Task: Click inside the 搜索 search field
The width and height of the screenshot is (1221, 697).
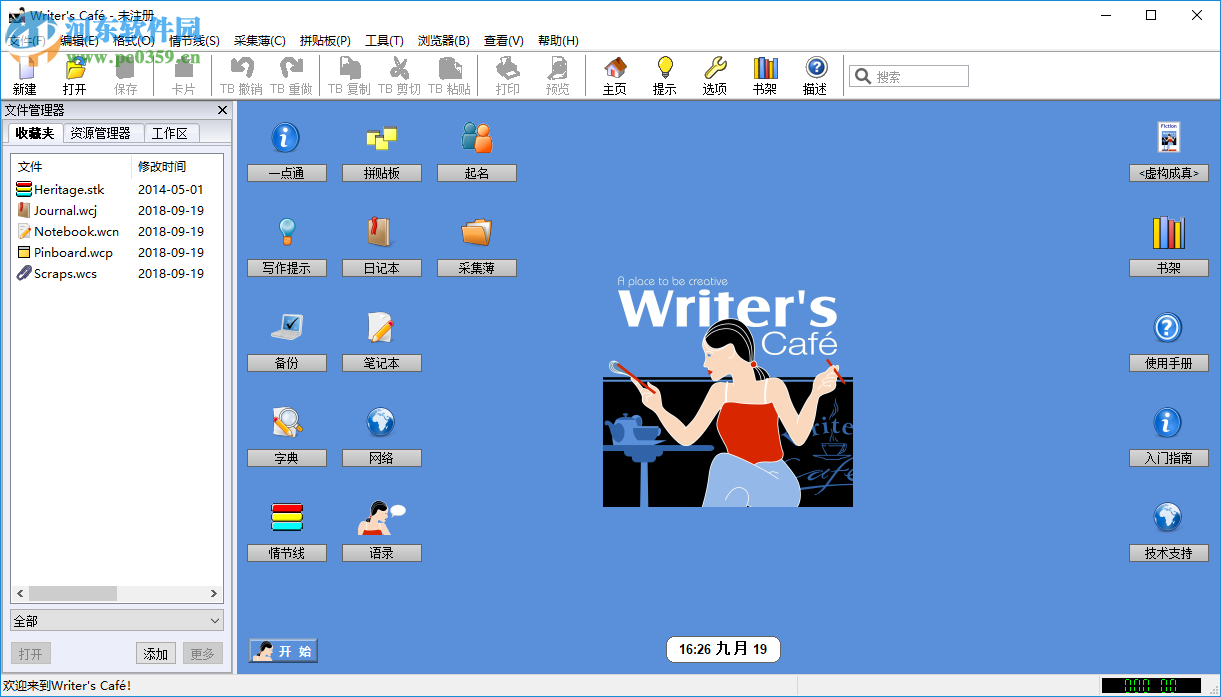Action: (908, 75)
